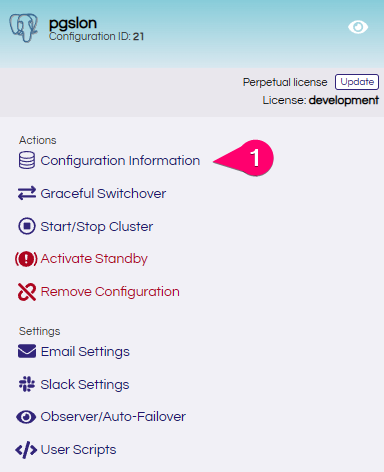Click the Configuration ID: 21 text

coord(96,36)
